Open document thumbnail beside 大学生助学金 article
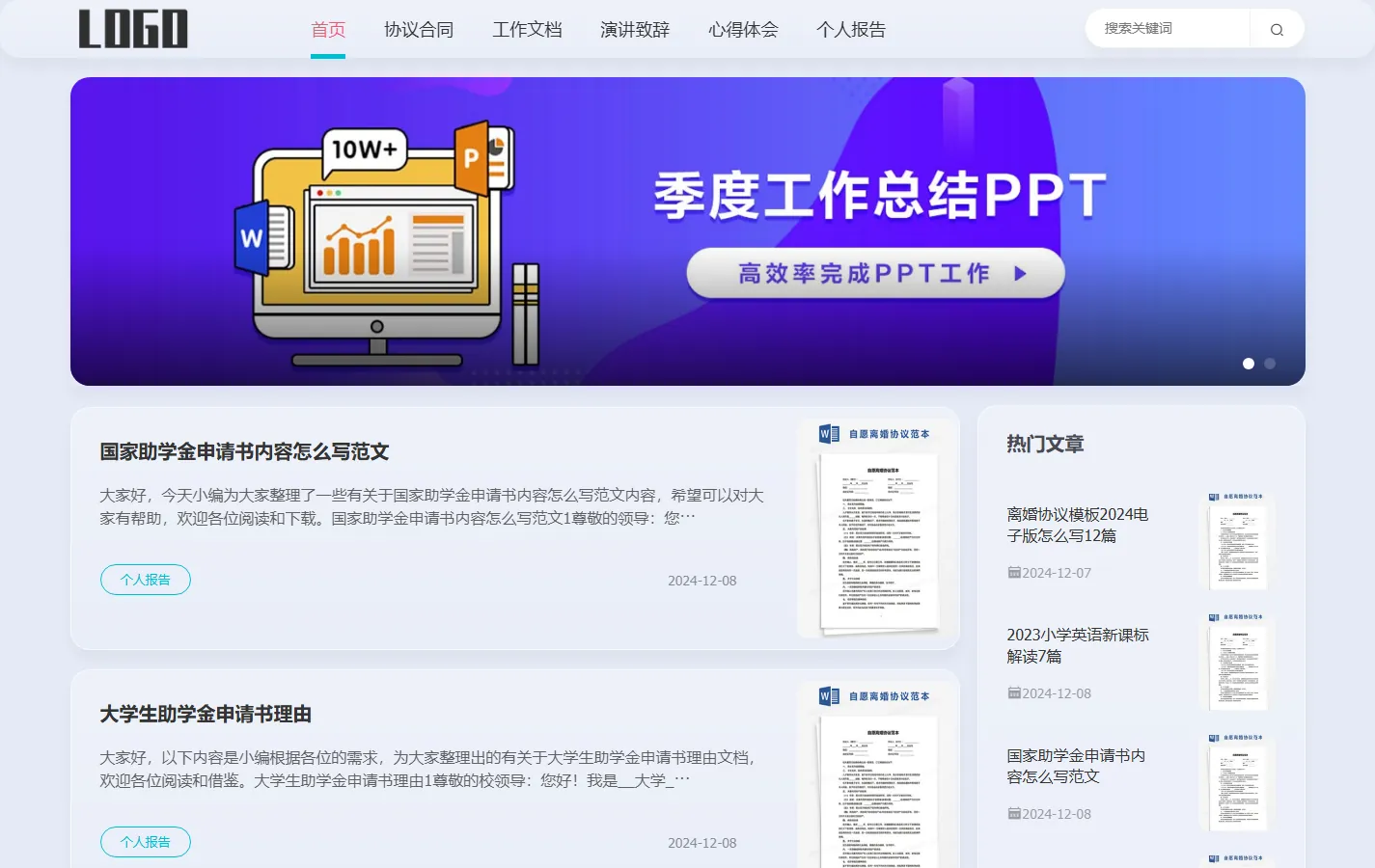The width and height of the screenshot is (1375, 868). coord(878,774)
